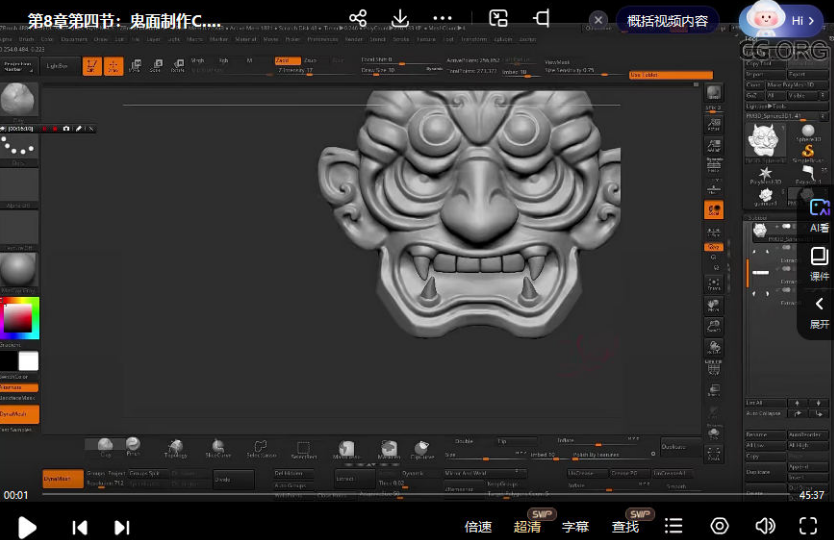The height and width of the screenshot is (540, 834).
Task: Click the download icon in the header
Action: click(x=400, y=19)
